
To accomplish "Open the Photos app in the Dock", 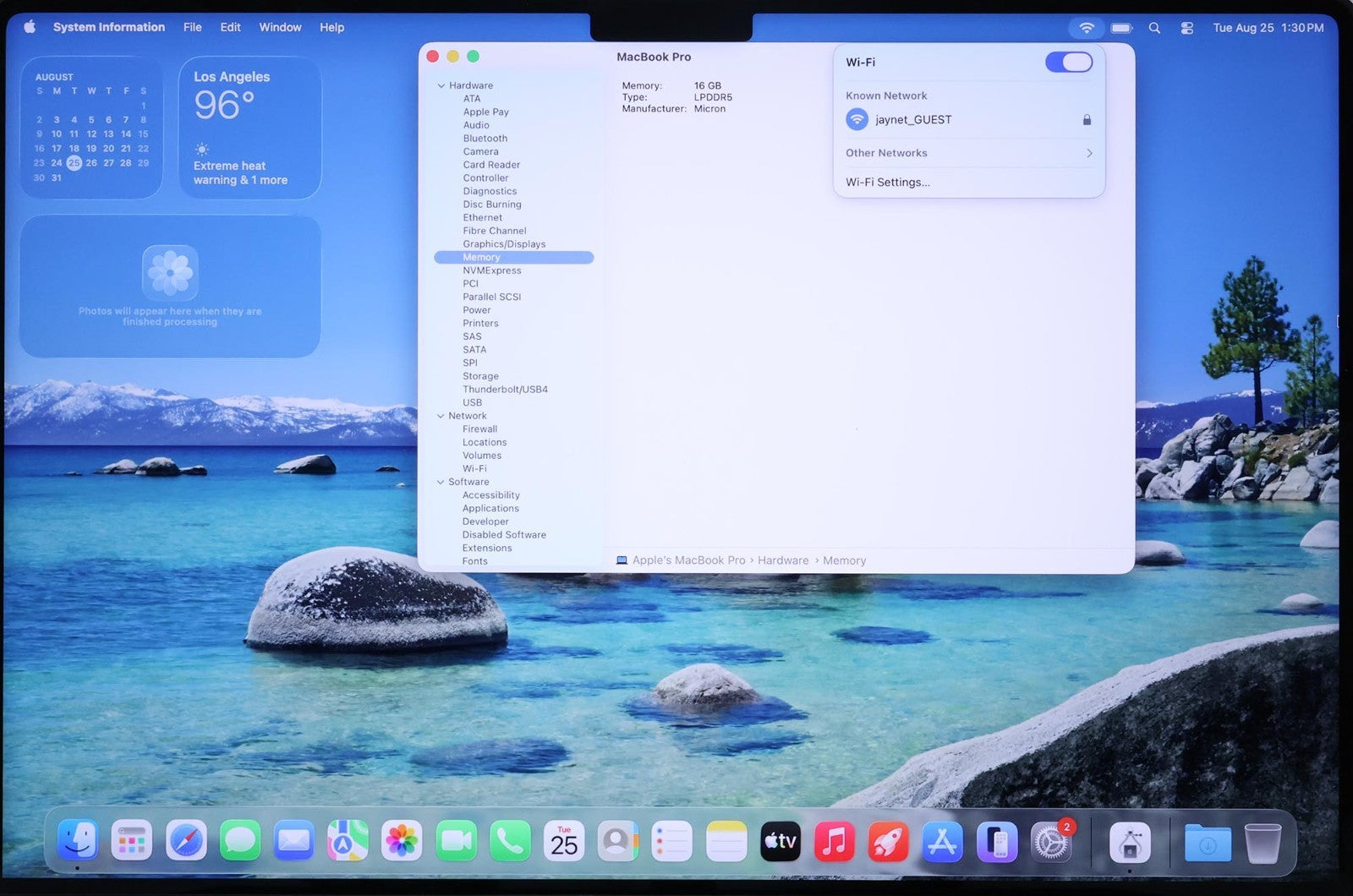I will click(x=402, y=841).
